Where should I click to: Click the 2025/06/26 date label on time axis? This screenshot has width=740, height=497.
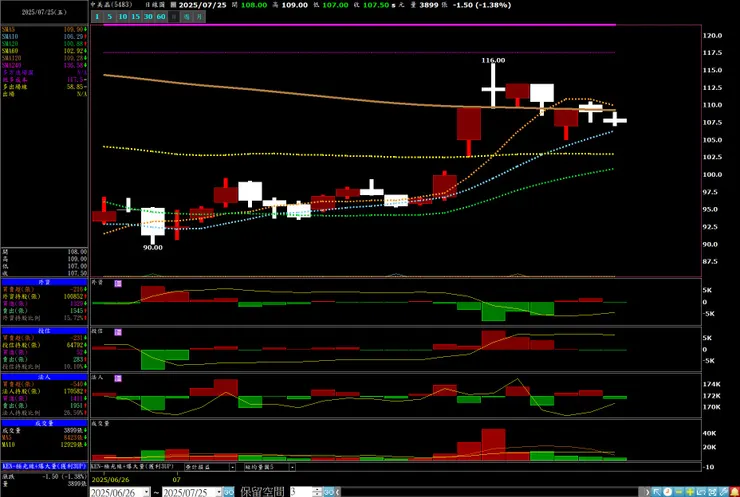coord(110,480)
